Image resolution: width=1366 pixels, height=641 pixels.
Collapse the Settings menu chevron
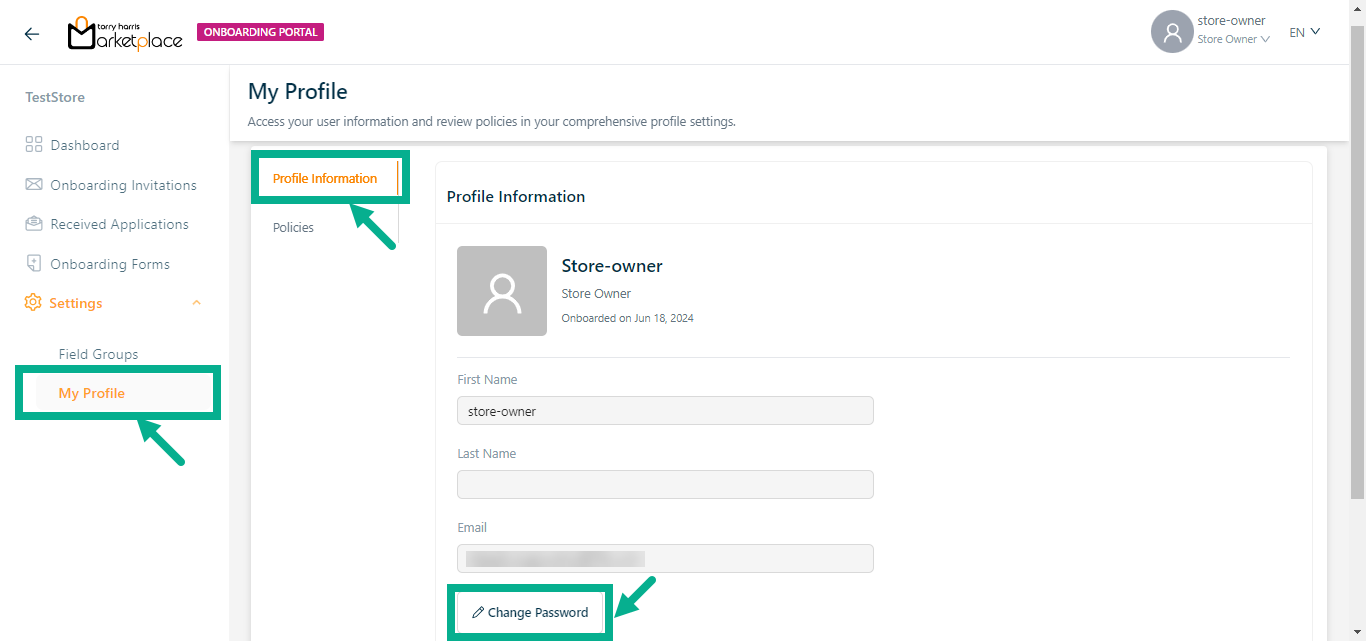click(x=197, y=303)
